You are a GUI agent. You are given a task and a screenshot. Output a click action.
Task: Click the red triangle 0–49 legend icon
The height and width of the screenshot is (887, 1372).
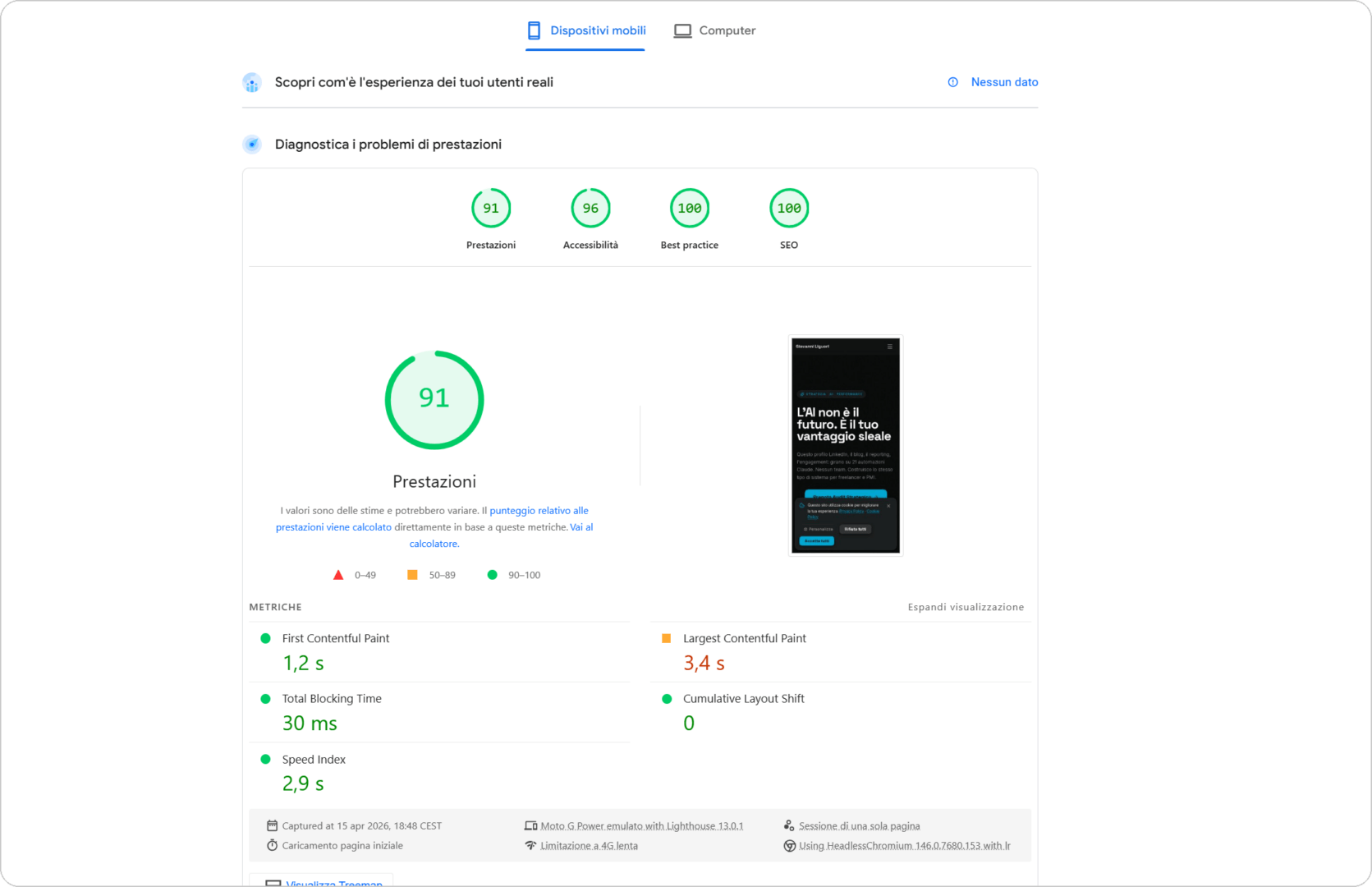[338, 575]
